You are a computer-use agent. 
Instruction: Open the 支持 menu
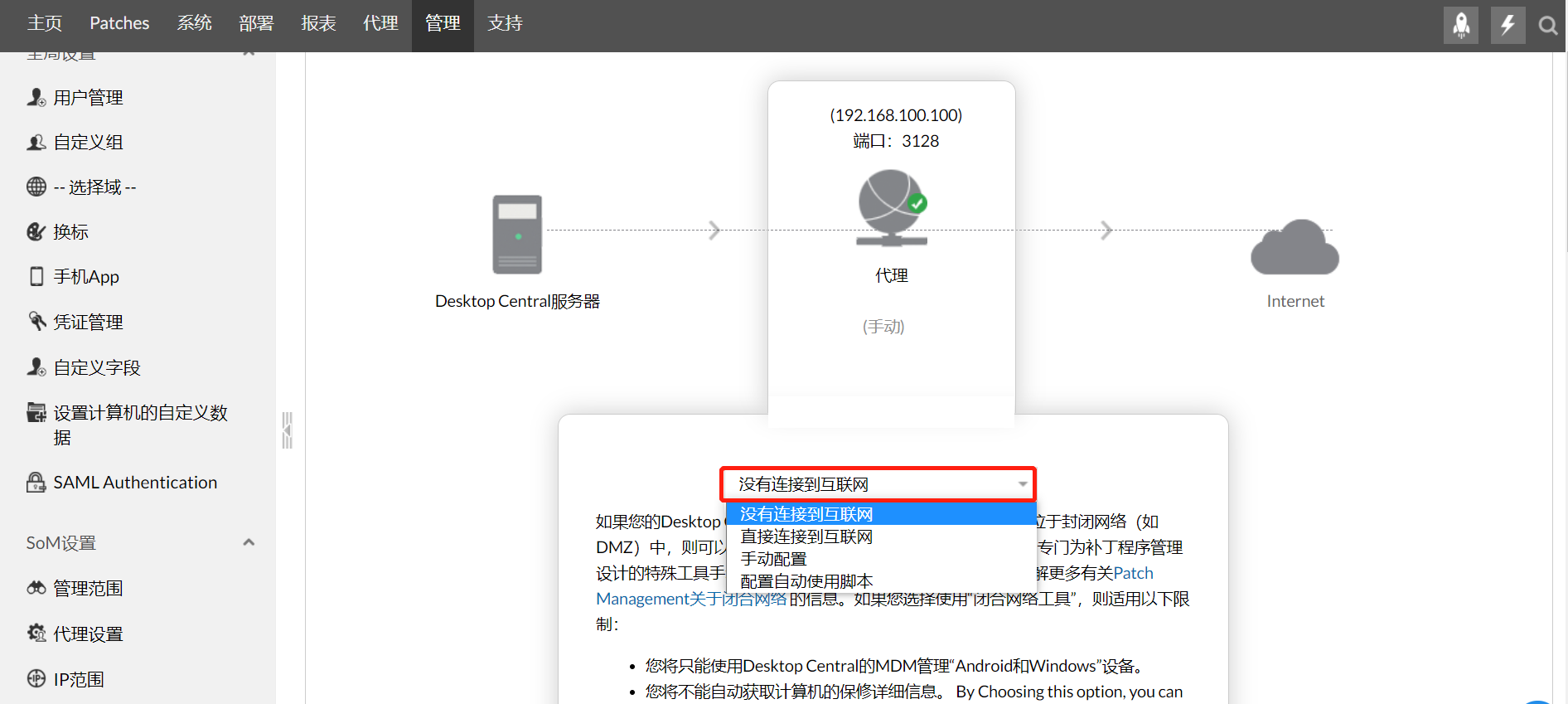point(505,23)
